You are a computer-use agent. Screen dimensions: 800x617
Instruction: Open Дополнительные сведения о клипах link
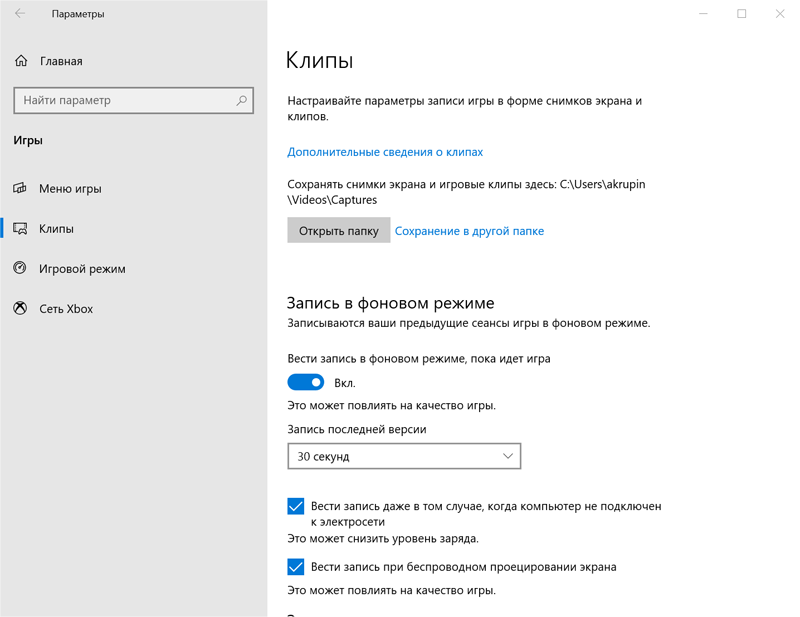click(385, 152)
